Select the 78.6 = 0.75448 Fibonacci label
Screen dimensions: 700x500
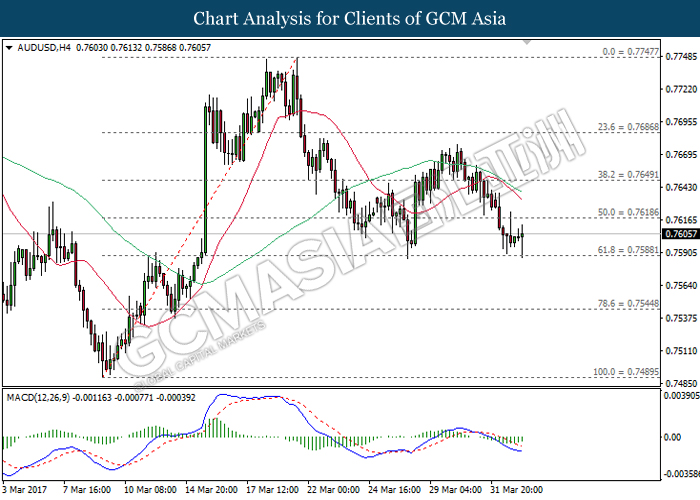coord(628,304)
